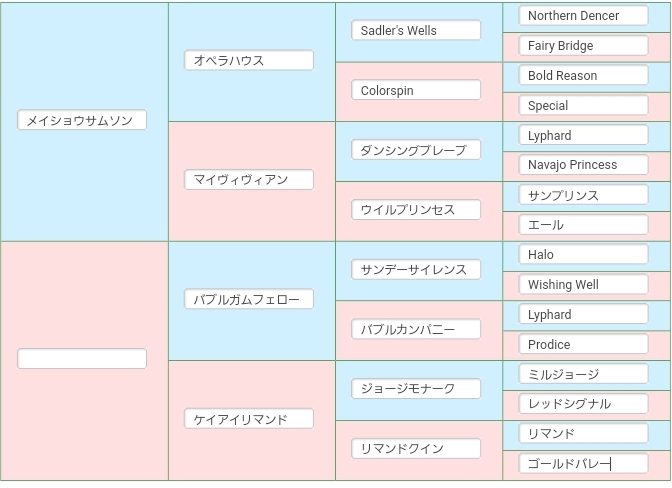The image size is (672, 488).
Task: Click the バブルカンパニー field
Action: (416, 329)
